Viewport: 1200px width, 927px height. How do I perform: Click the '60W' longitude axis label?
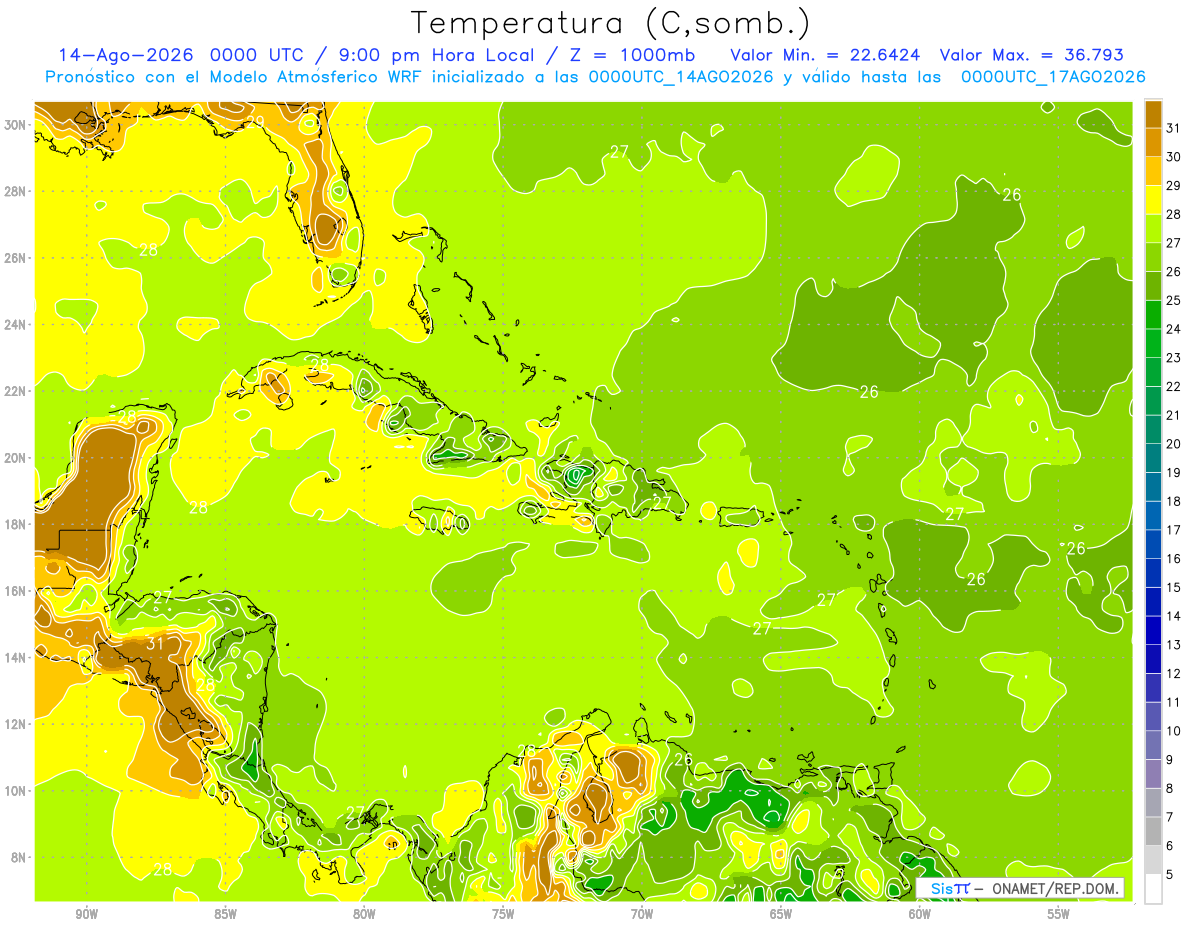[x=920, y=914]
